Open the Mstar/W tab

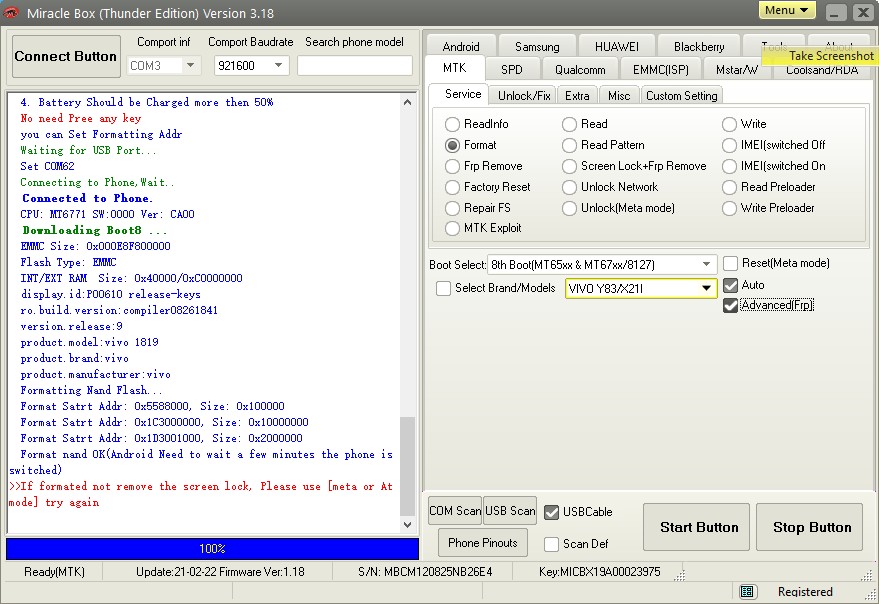[737, 70]
